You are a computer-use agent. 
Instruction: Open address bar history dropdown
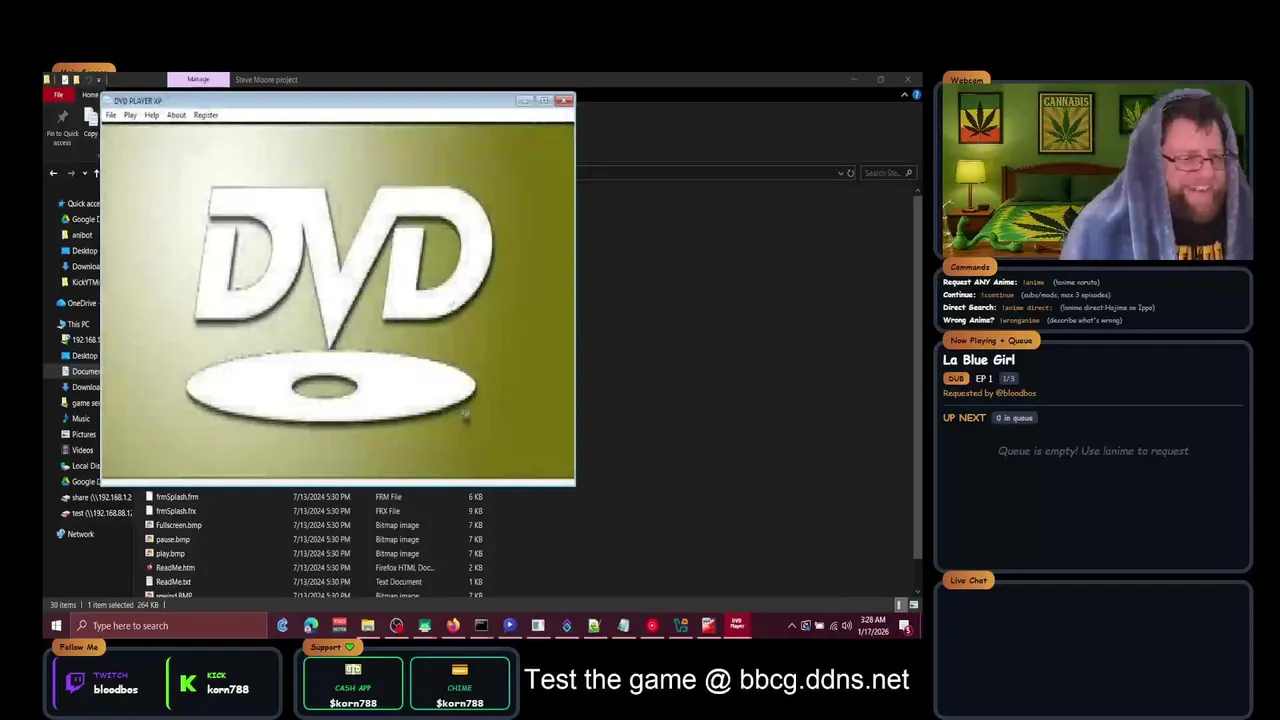point(840,173)
